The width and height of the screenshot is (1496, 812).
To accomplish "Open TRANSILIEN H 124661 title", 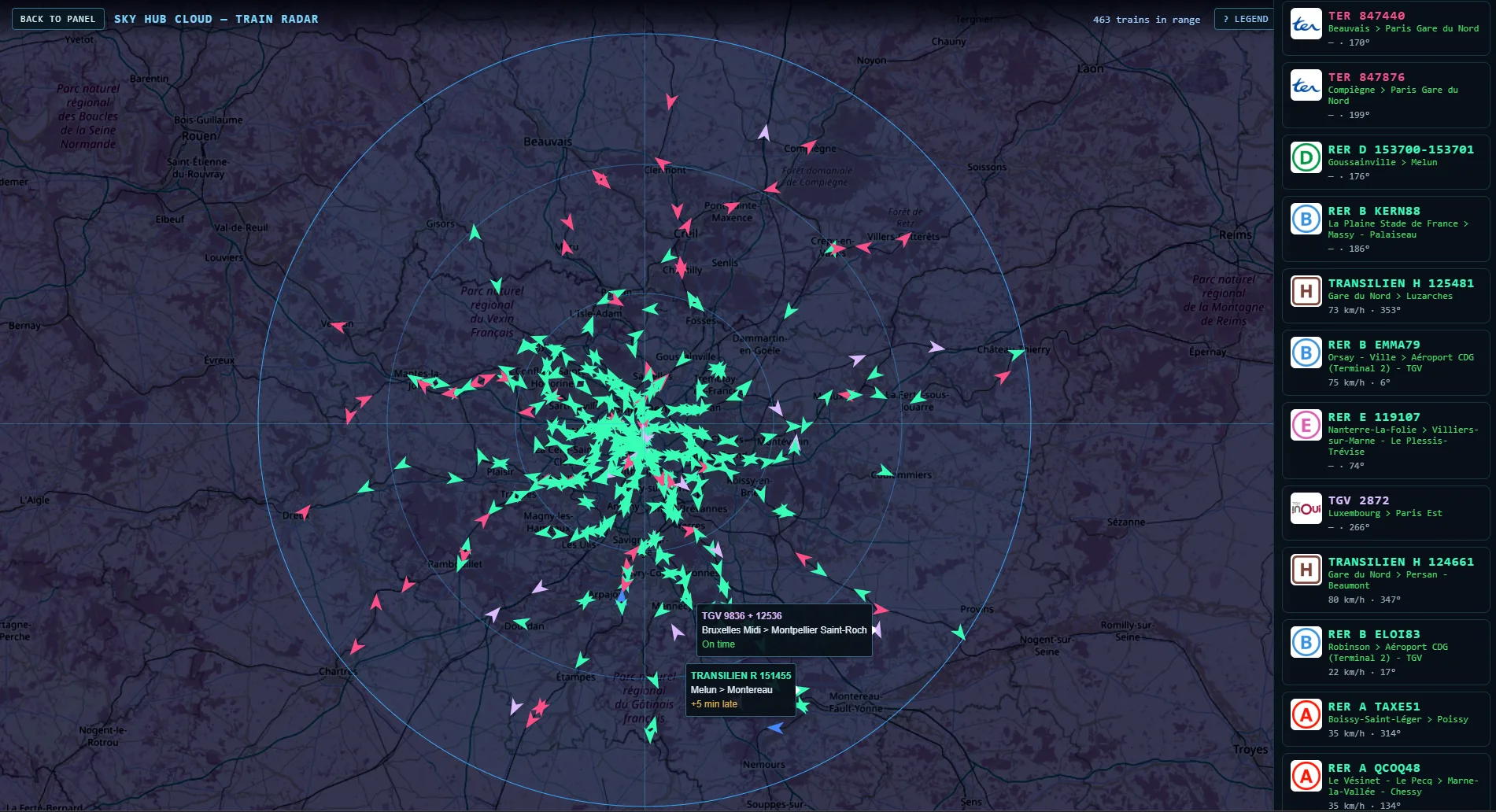I will (x=1401, y=562).
